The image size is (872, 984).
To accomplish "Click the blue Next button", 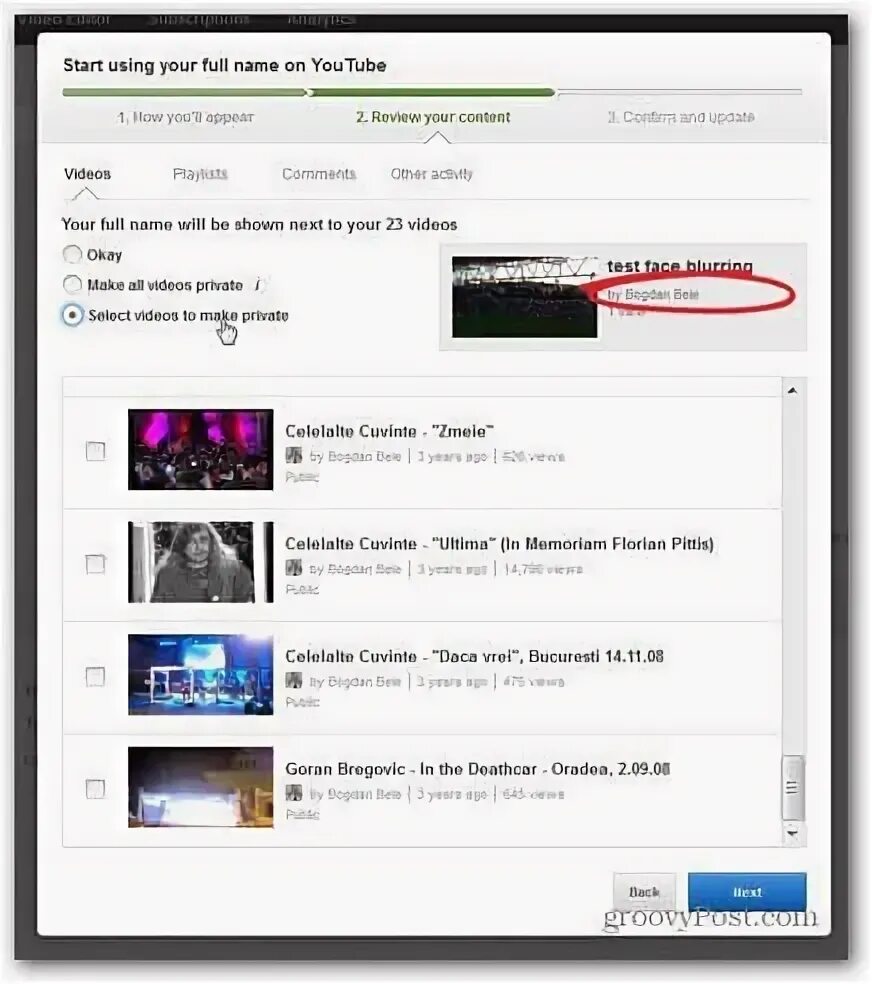I will click(x=747, y=892).
